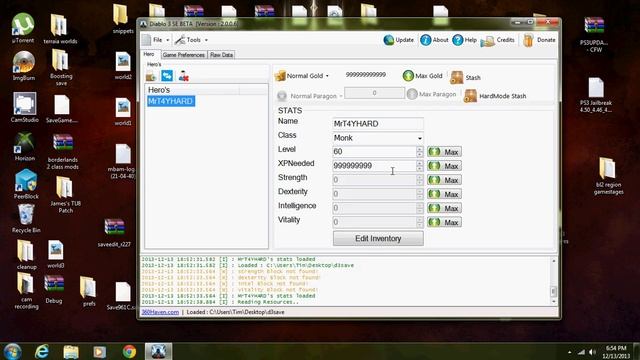Open Horizon desktop shortcut
The image size is (640, 360).
coord(24,147)
